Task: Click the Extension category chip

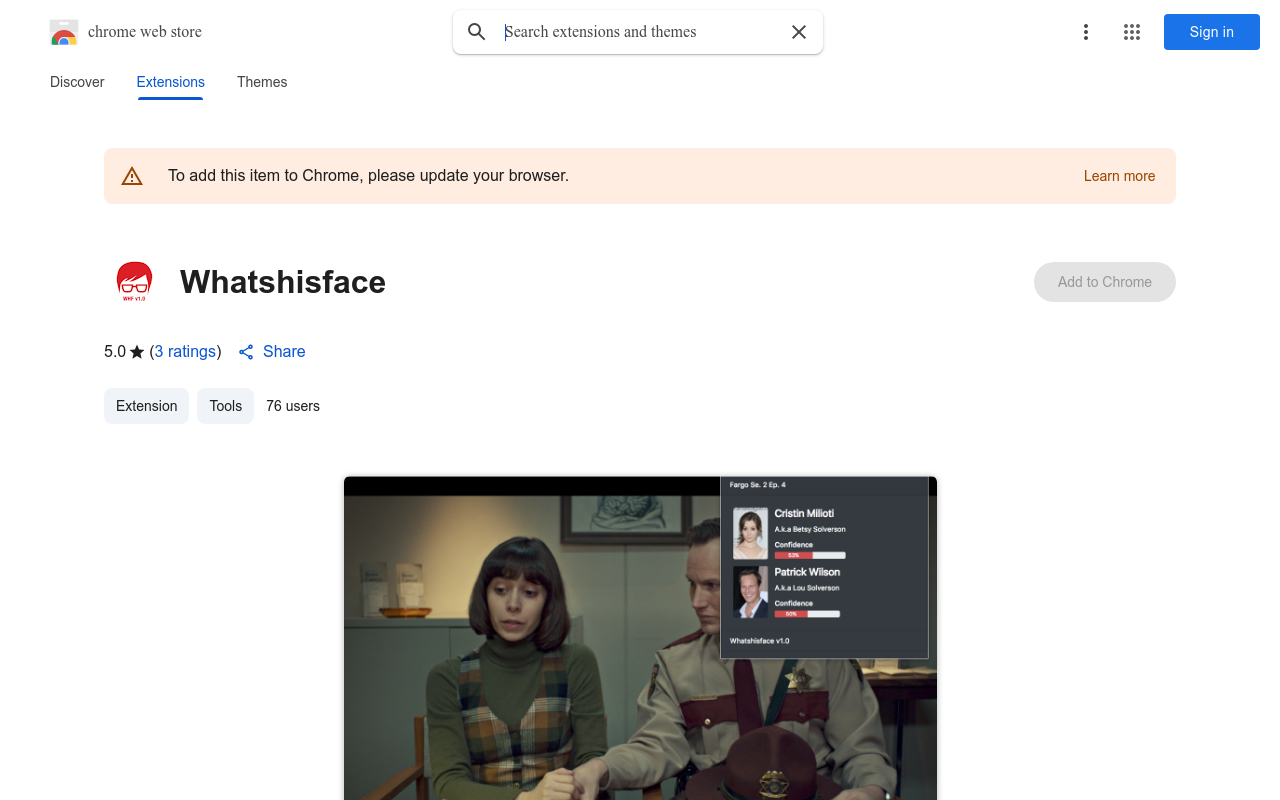Action: click(x=146, y=406)
